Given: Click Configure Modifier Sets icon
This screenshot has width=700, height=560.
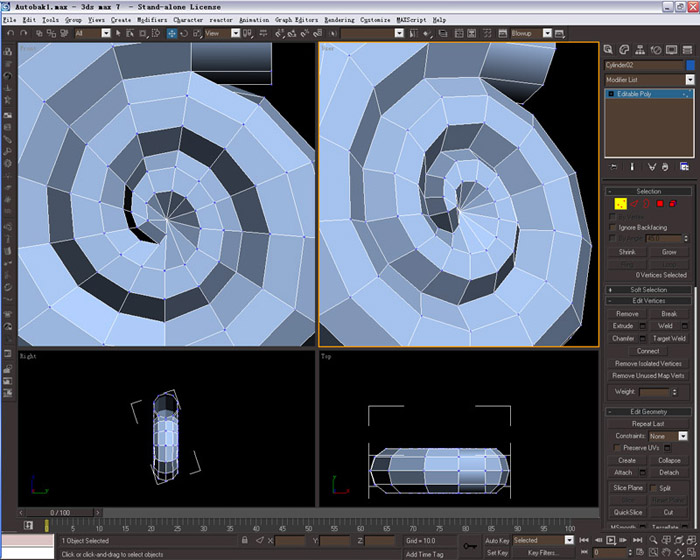Looking at the screenshot, I should [x=684, y=167].
